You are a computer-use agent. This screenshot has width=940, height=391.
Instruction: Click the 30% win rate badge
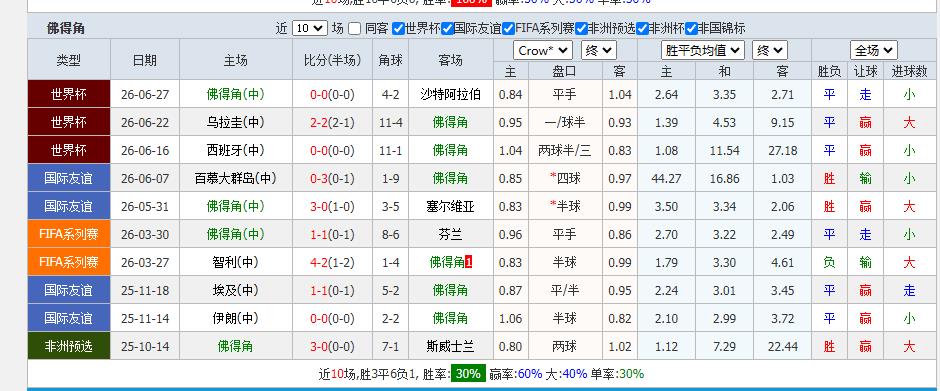[468, 374]
